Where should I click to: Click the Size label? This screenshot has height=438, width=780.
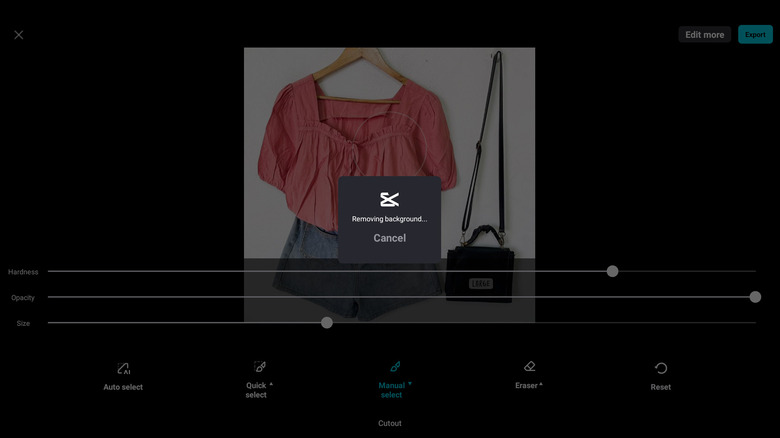point(23,324)
